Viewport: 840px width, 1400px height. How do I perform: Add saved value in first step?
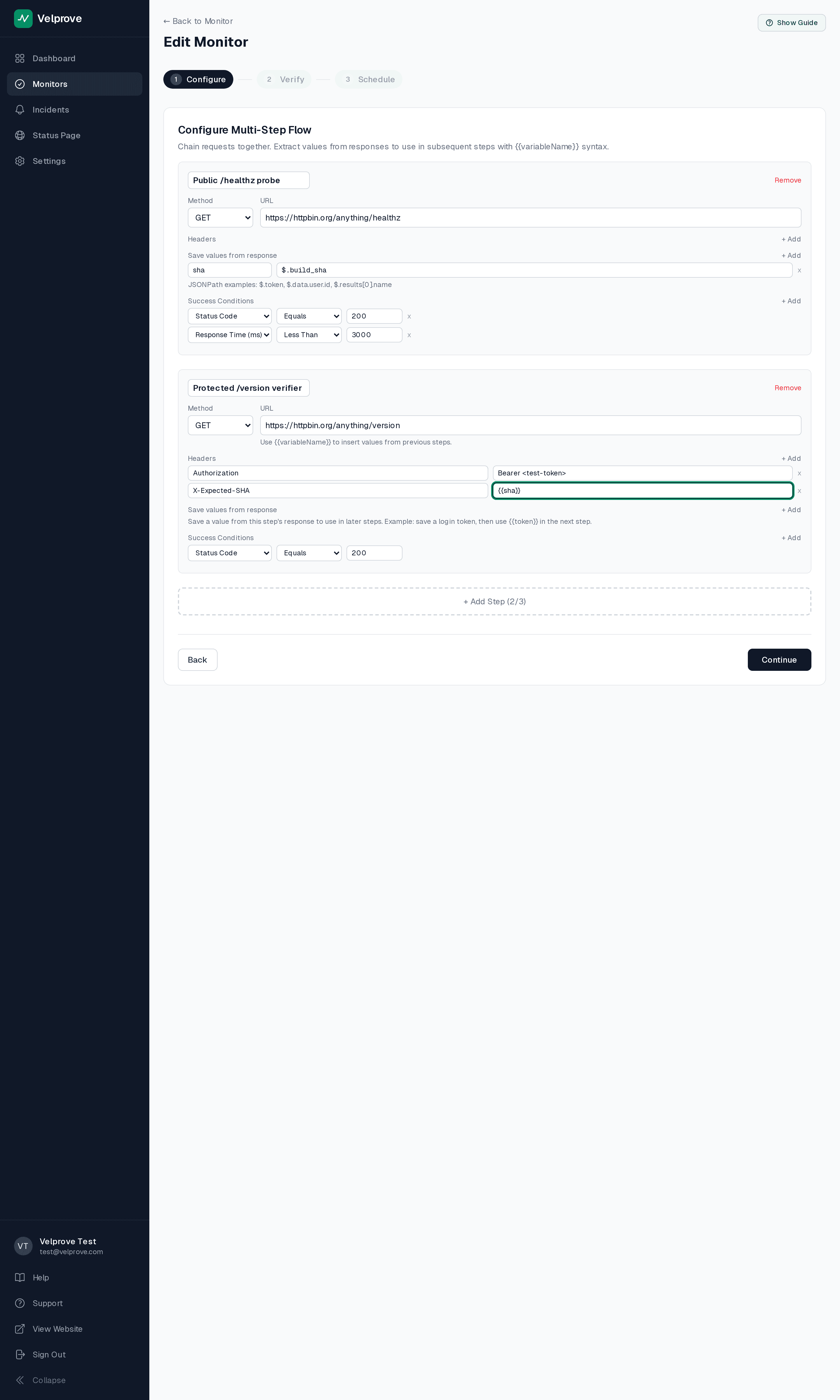(x=791, y=256)
